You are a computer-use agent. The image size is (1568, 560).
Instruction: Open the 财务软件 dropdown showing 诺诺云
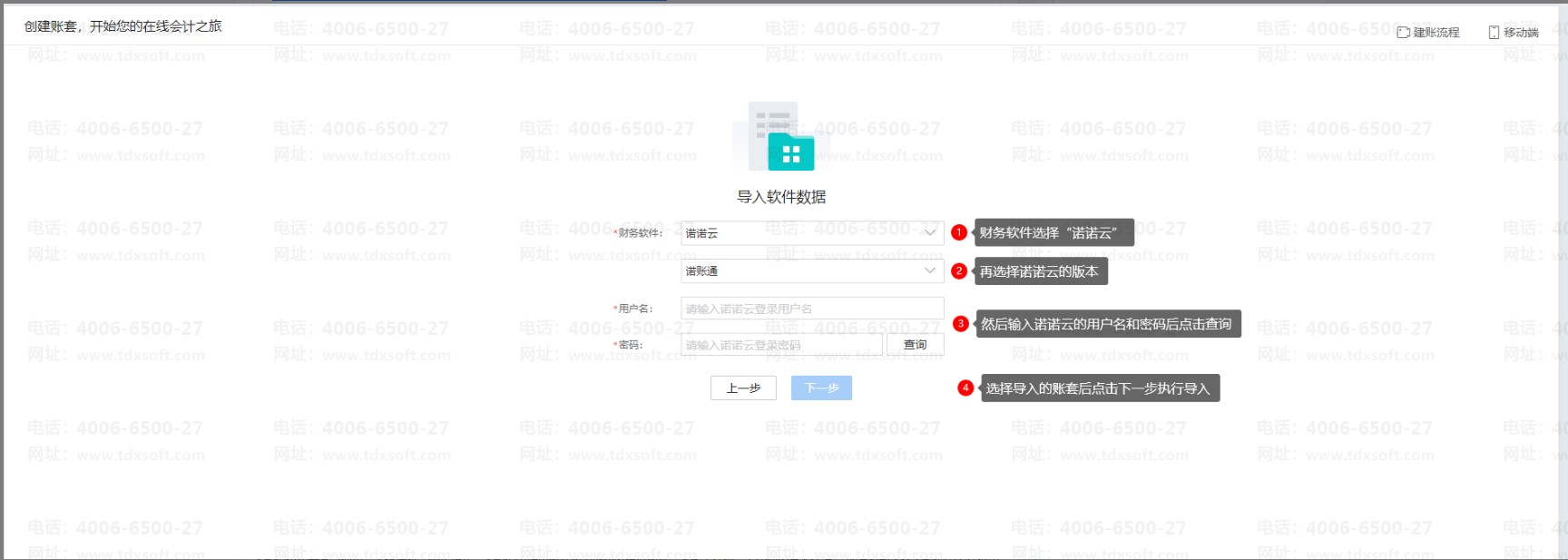811,233
